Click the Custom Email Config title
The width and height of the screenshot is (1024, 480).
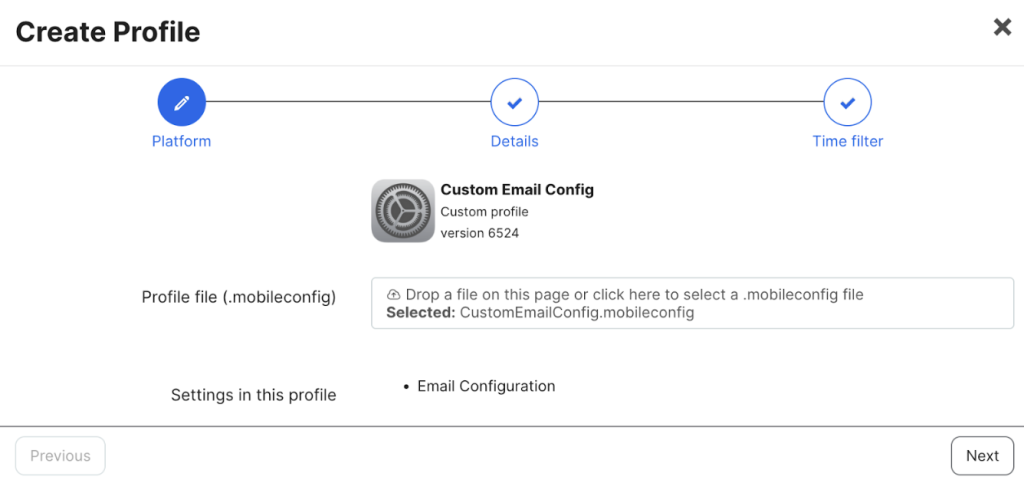(517, 190)
